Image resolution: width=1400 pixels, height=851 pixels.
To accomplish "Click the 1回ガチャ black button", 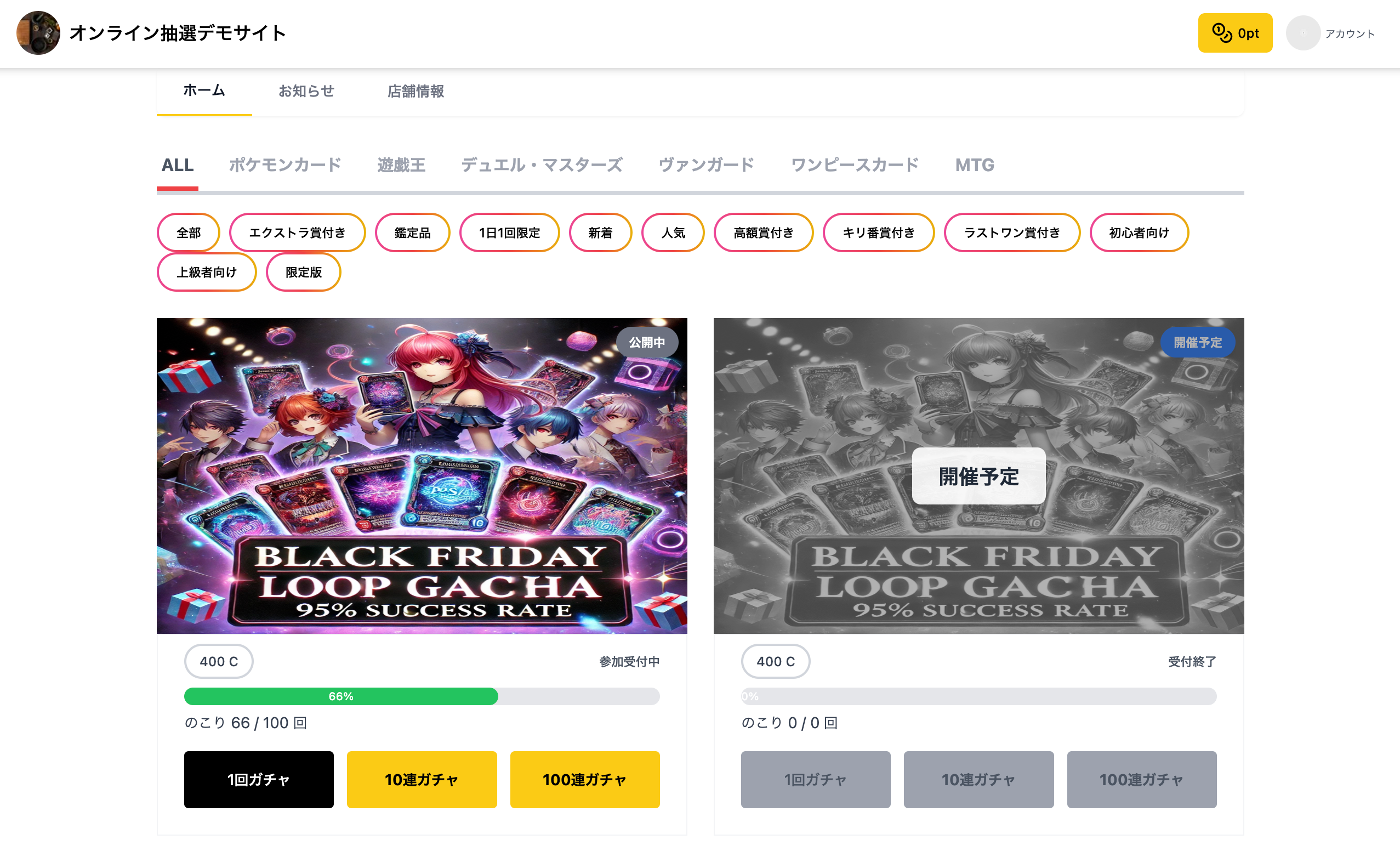I will coord(259,779).
